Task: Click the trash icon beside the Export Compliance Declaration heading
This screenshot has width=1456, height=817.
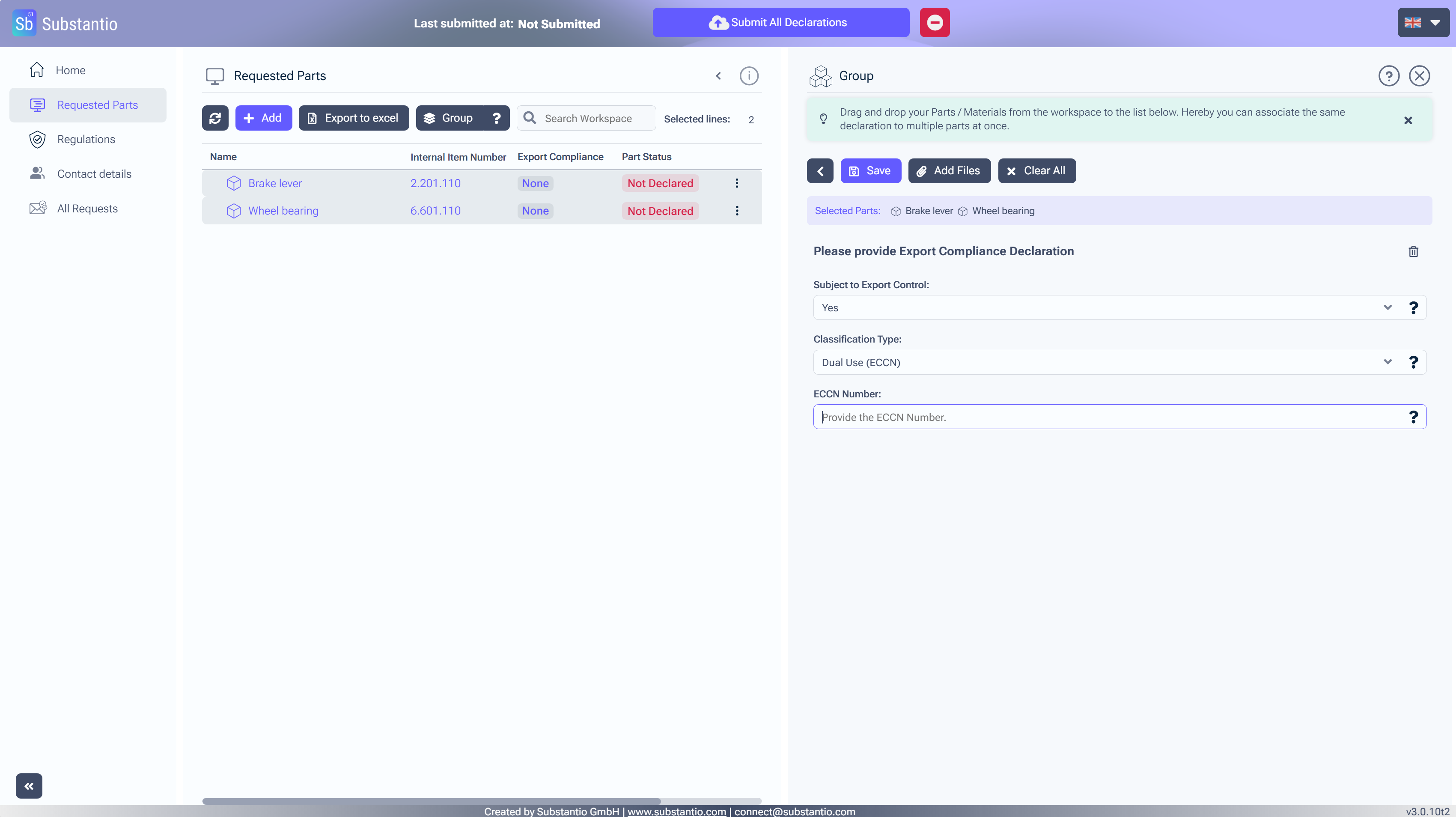Action: click(x=1413, y=252)
